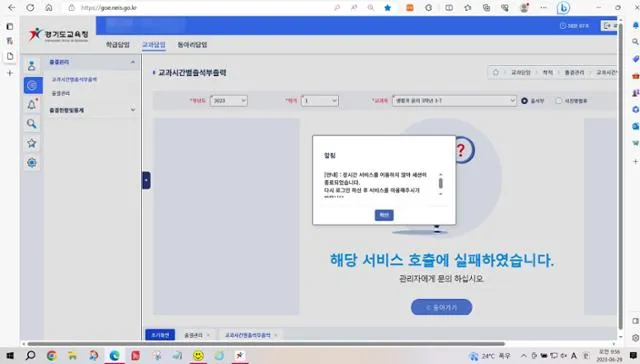Switch to the 동아리담임 tab
The height and width of the screenshot is (364, 640).
click(192, 45)
